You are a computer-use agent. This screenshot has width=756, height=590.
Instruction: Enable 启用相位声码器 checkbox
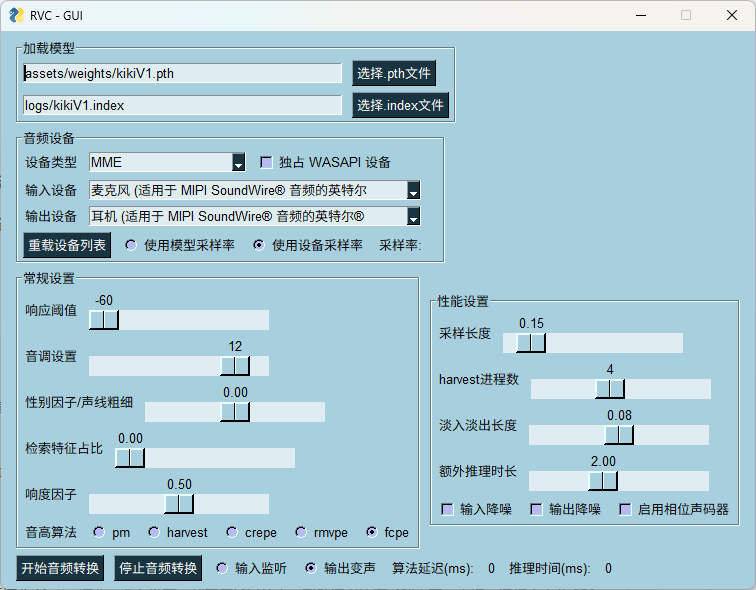(x=625, y=510)
